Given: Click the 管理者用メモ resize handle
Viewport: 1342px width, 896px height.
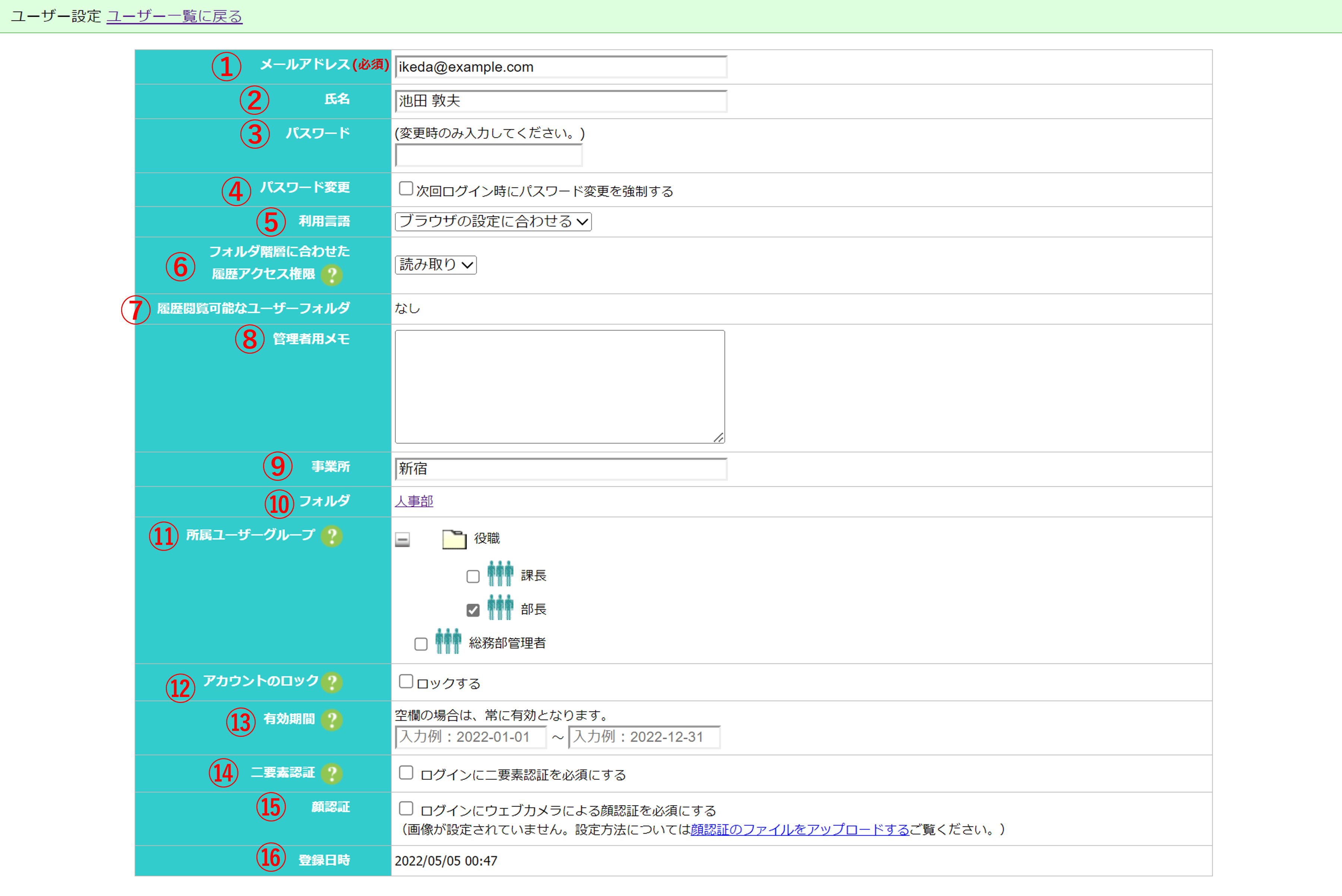Looking at the screenshot, I should point(719,437).
